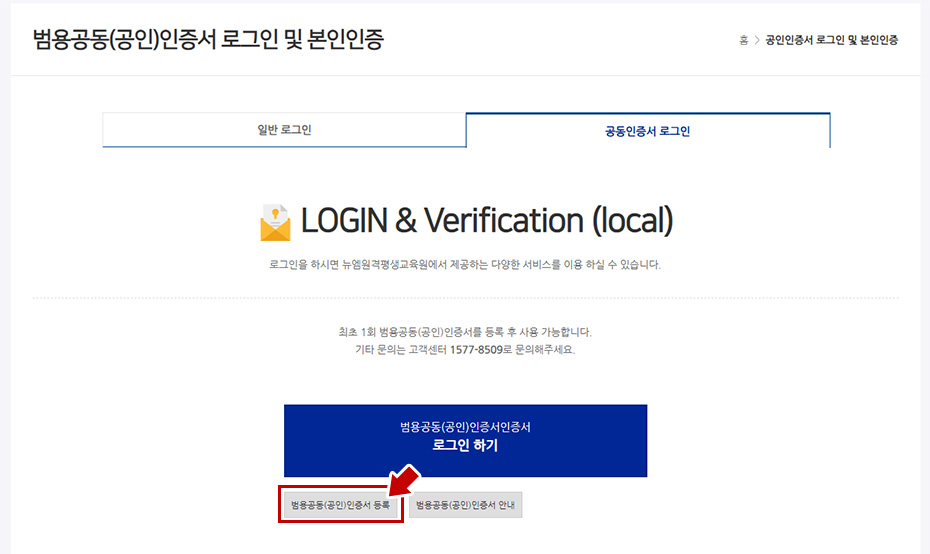Click the LOGIN & Verification (local) heading
Screen dimensions: 930x554
487,221
